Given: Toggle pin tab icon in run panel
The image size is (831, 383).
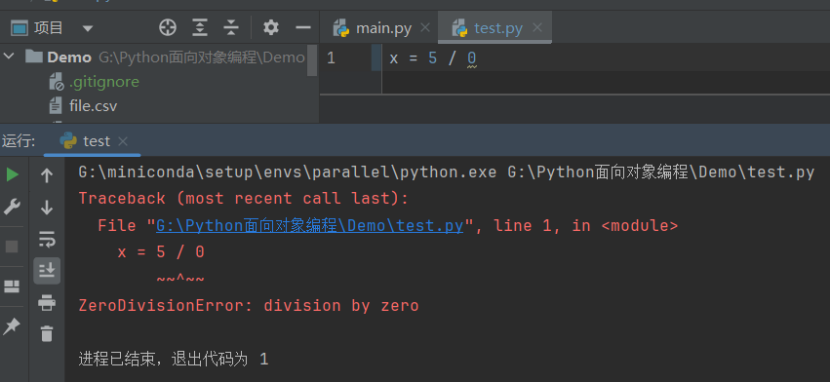Looking at the screenshot, I should click(x=12, y=326).
